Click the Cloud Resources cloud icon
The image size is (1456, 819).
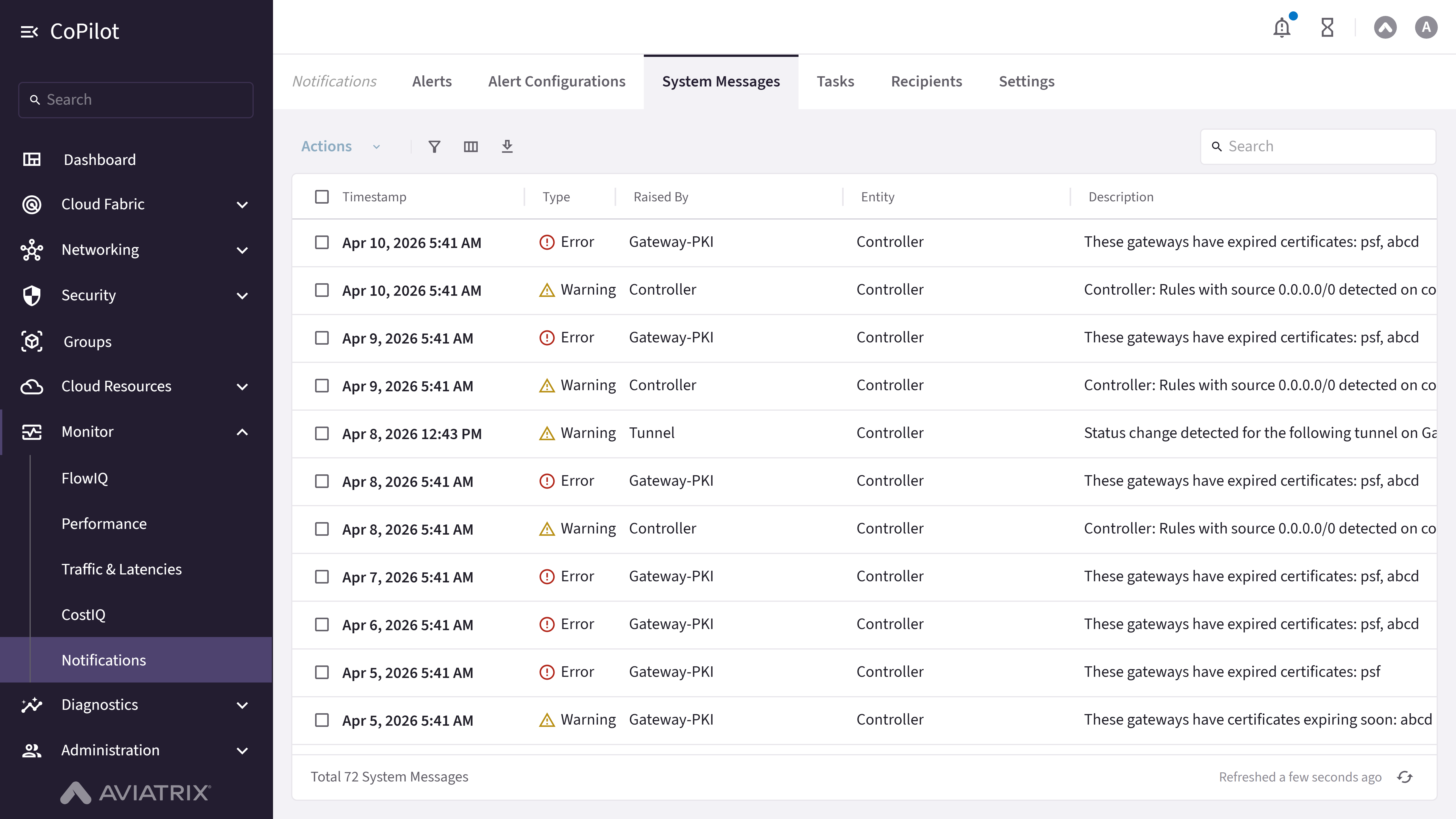click(x=32, y=387)
